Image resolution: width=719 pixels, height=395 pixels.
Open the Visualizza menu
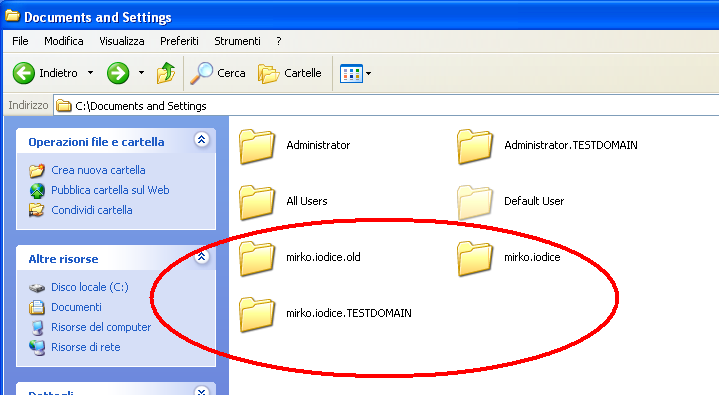(122, 41)
